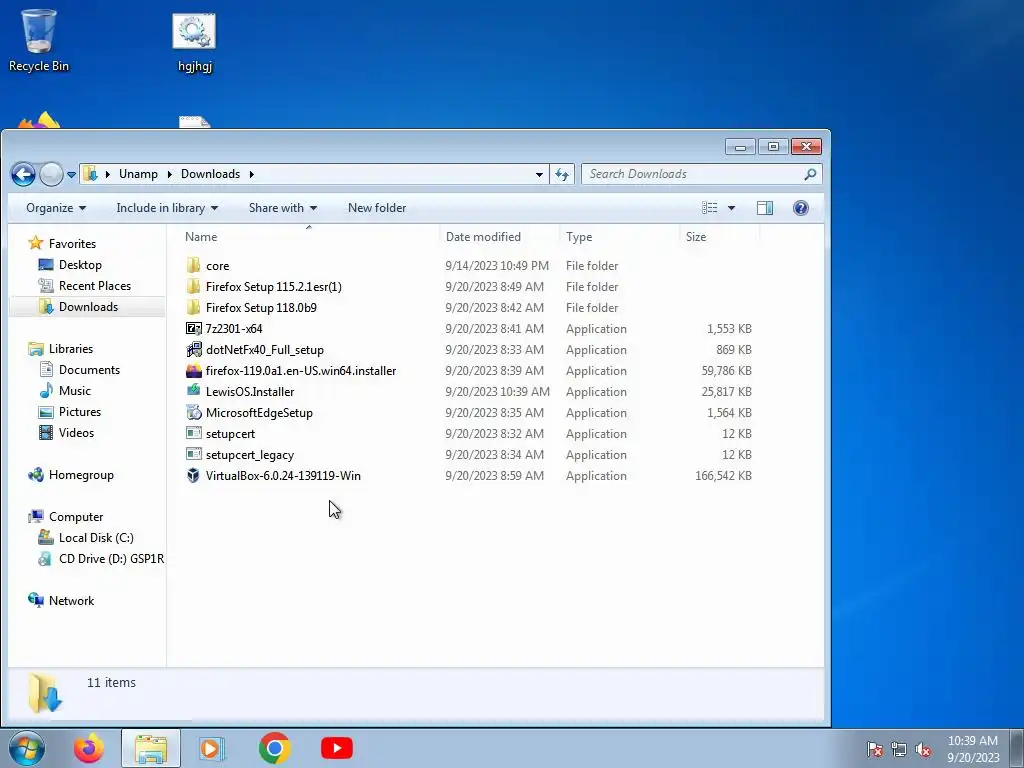Open YouTube shortcut on taskbar
This screenshot has width=1024, height=768.
pyautogui.click(x=337, y=748)
